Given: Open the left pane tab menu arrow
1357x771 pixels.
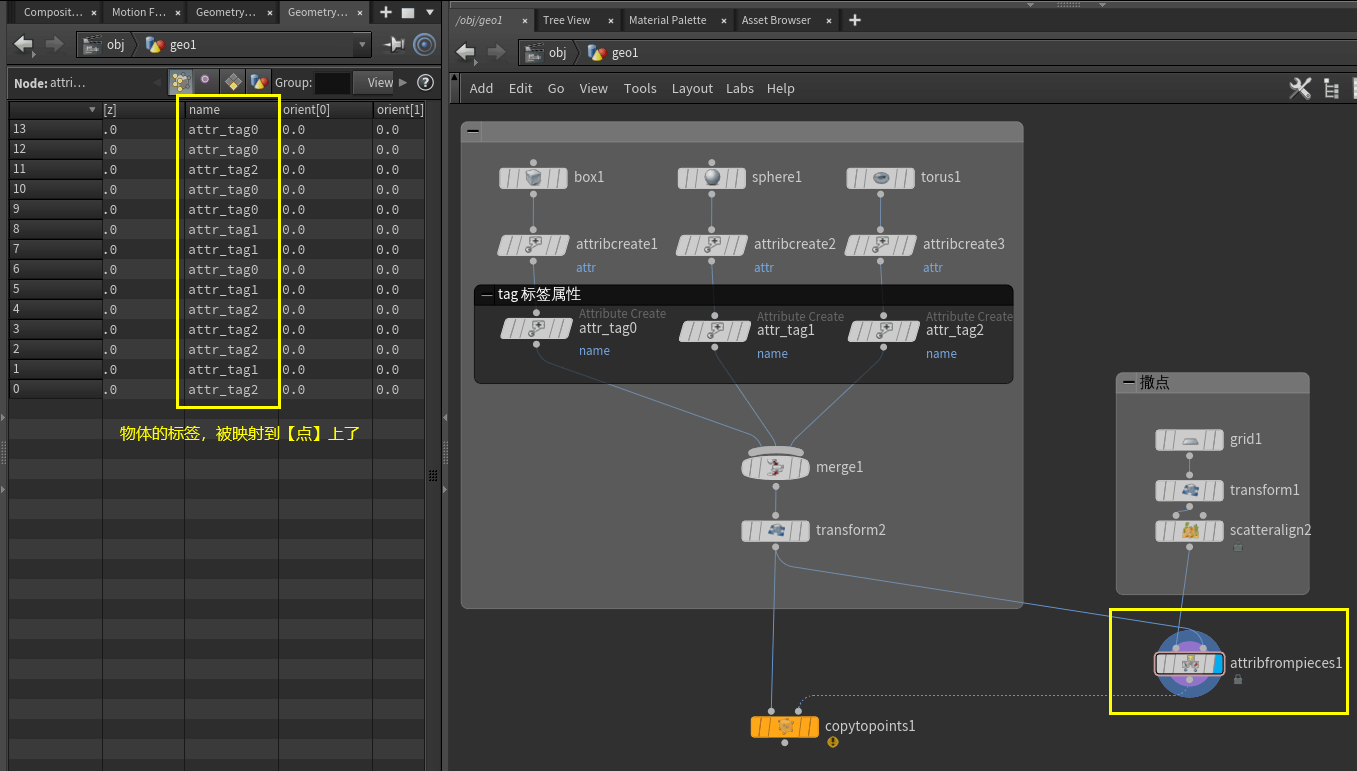Looking at the screenshot, I should (430, 13).
